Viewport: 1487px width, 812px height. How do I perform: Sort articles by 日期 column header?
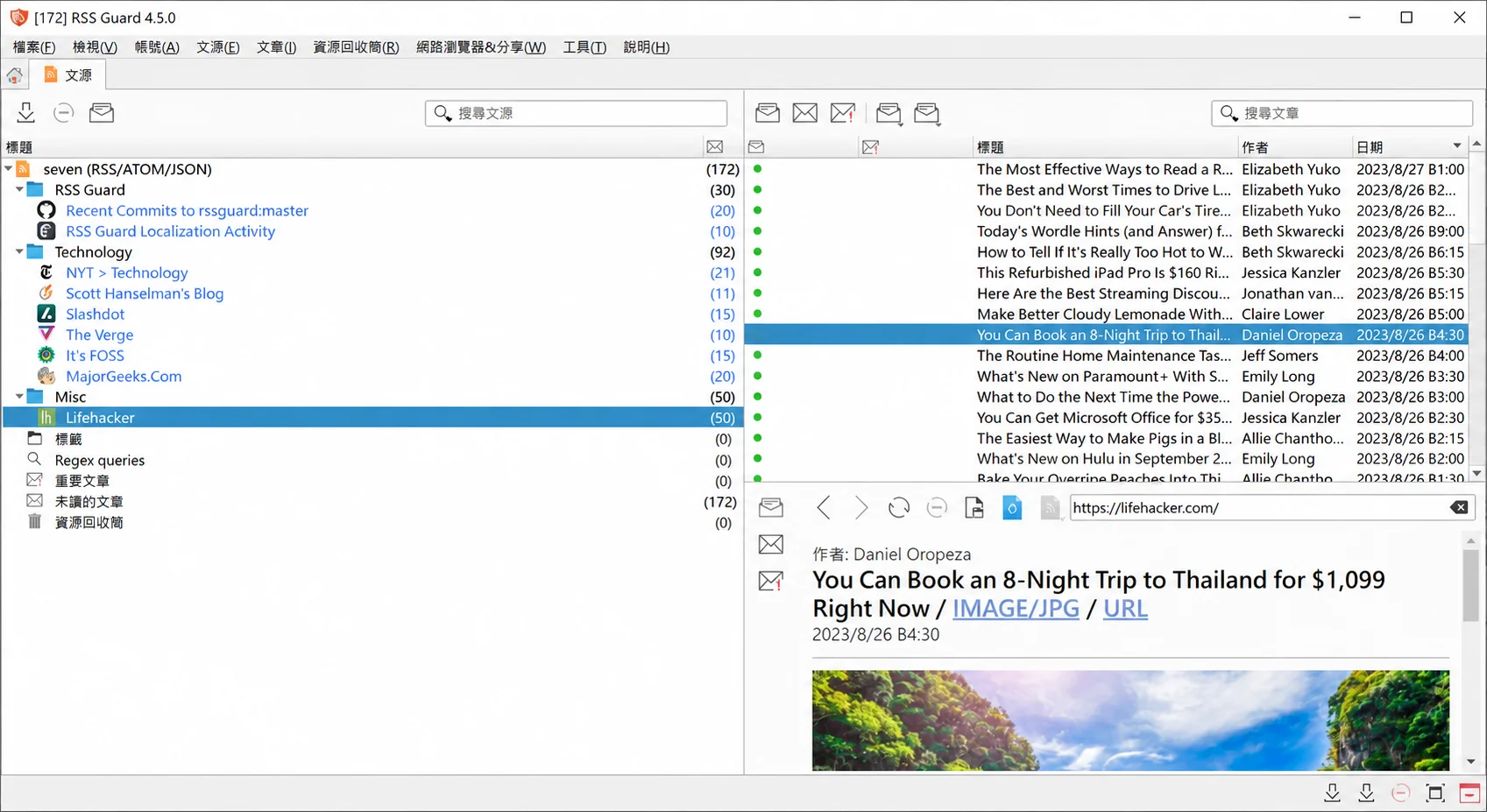(x=1409, y=147)
